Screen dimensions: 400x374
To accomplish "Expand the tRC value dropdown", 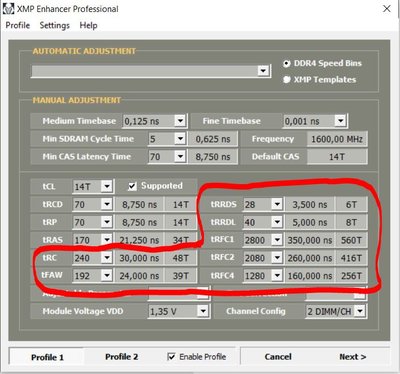I will (x=106, y=258).
